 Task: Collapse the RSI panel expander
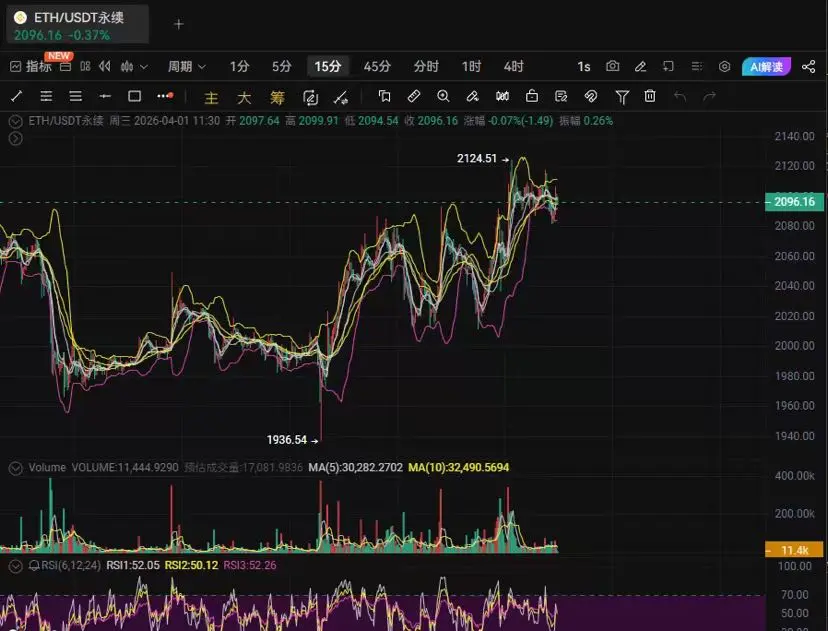[x=15, y=566]
